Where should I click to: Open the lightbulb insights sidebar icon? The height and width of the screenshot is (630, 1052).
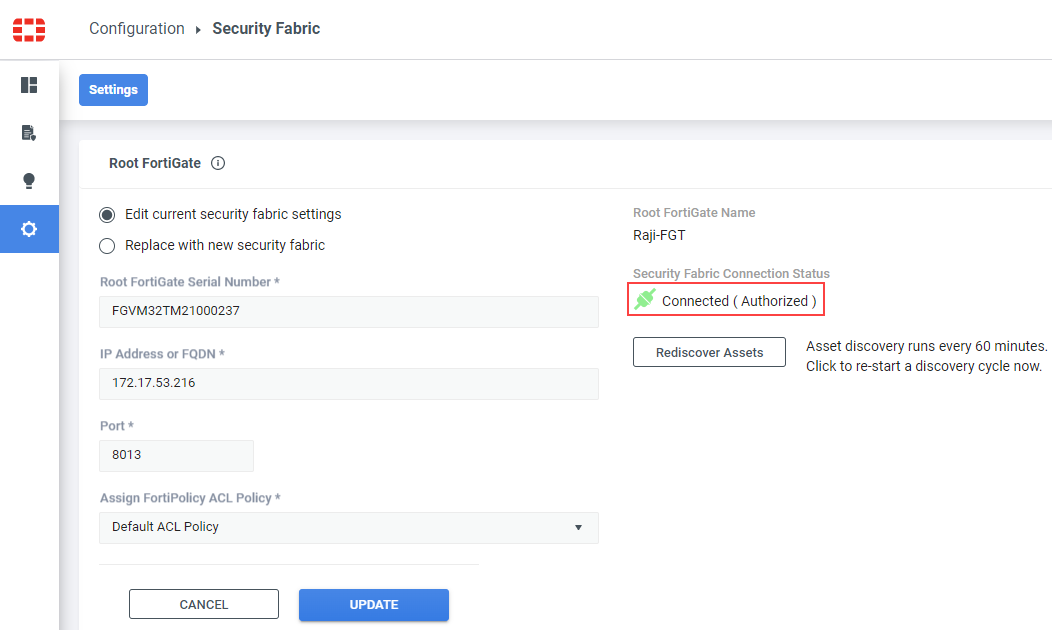(x=29, y=180)
